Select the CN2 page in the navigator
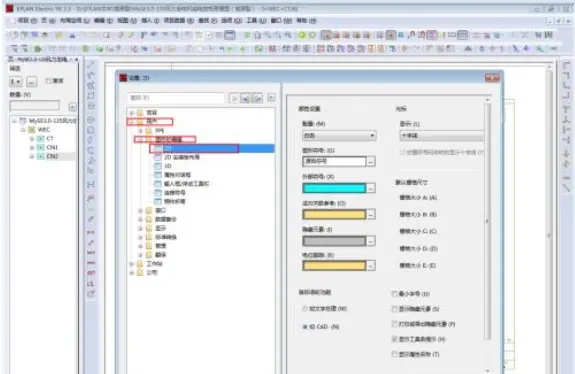 coord(52,156)
